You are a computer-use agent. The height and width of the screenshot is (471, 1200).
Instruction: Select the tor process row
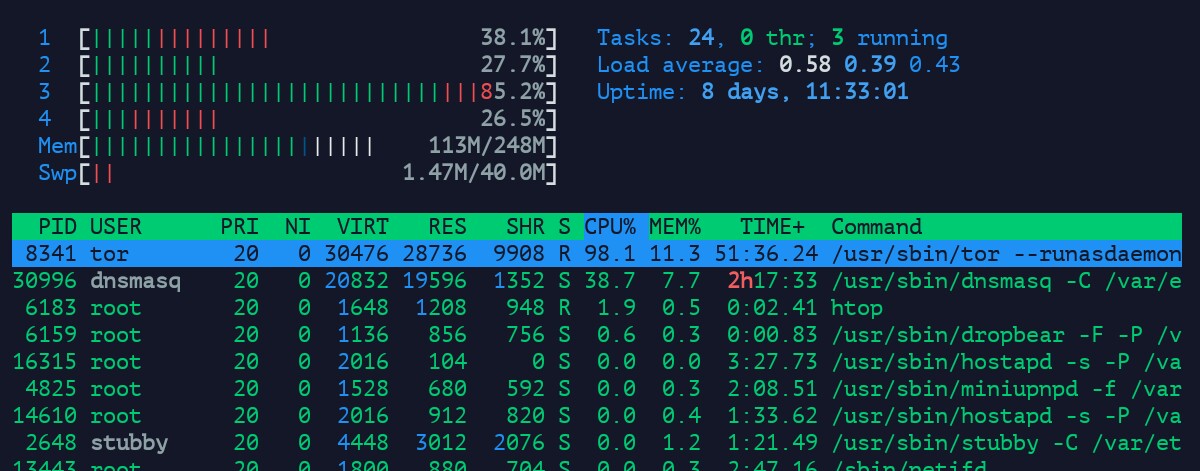click(x=597, y=254)
